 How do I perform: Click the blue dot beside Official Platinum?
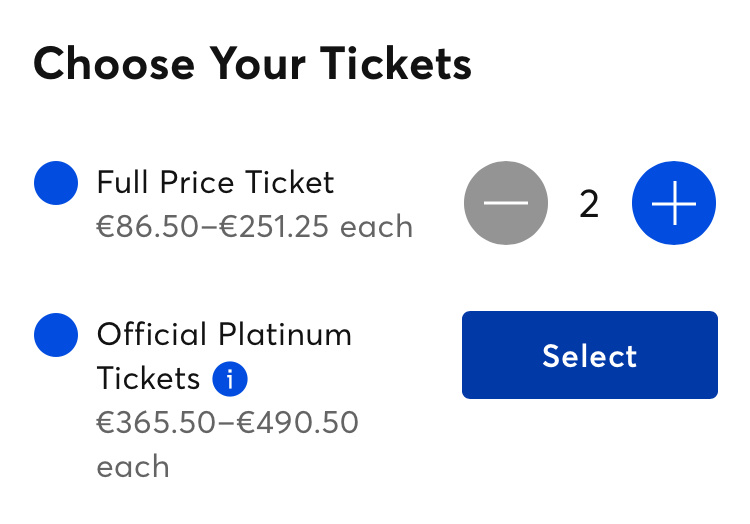pos(56,335)
